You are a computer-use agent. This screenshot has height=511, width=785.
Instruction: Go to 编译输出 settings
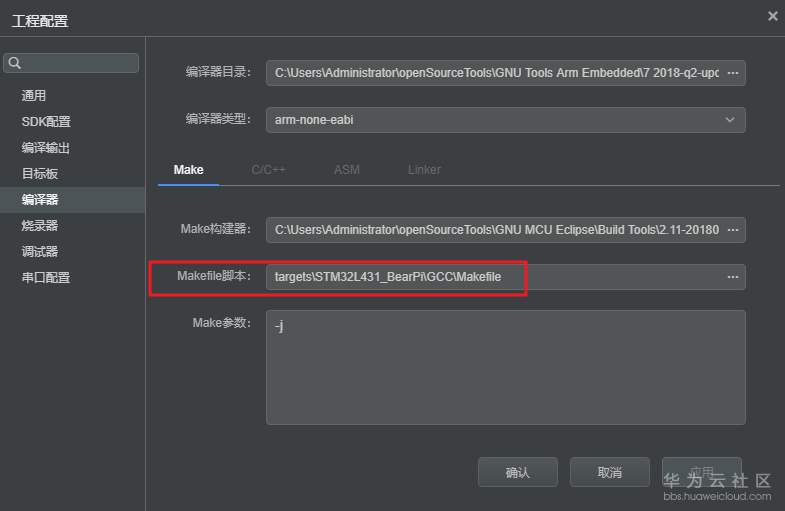point(46,148)
